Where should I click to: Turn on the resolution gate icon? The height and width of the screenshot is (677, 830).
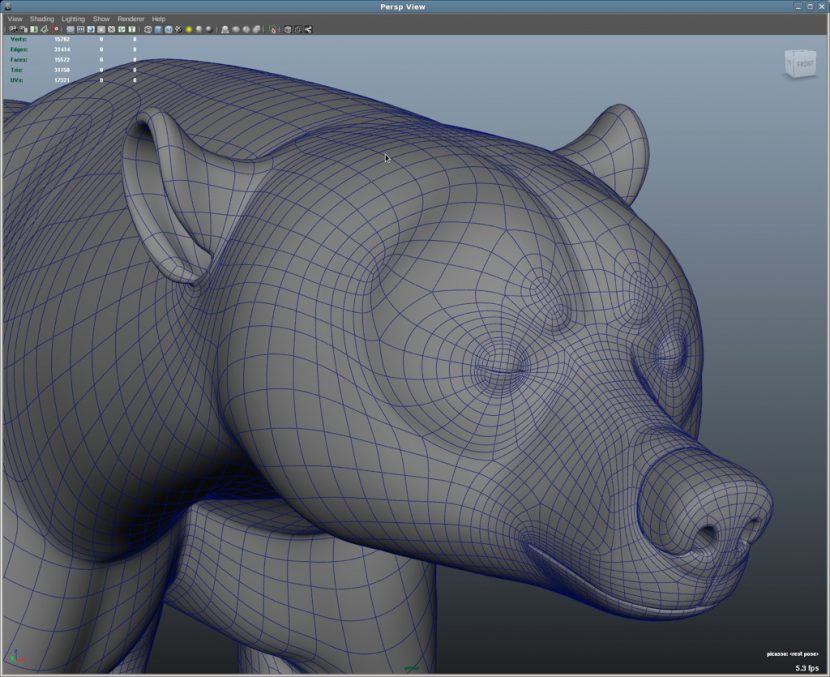[x=92, y=31]
